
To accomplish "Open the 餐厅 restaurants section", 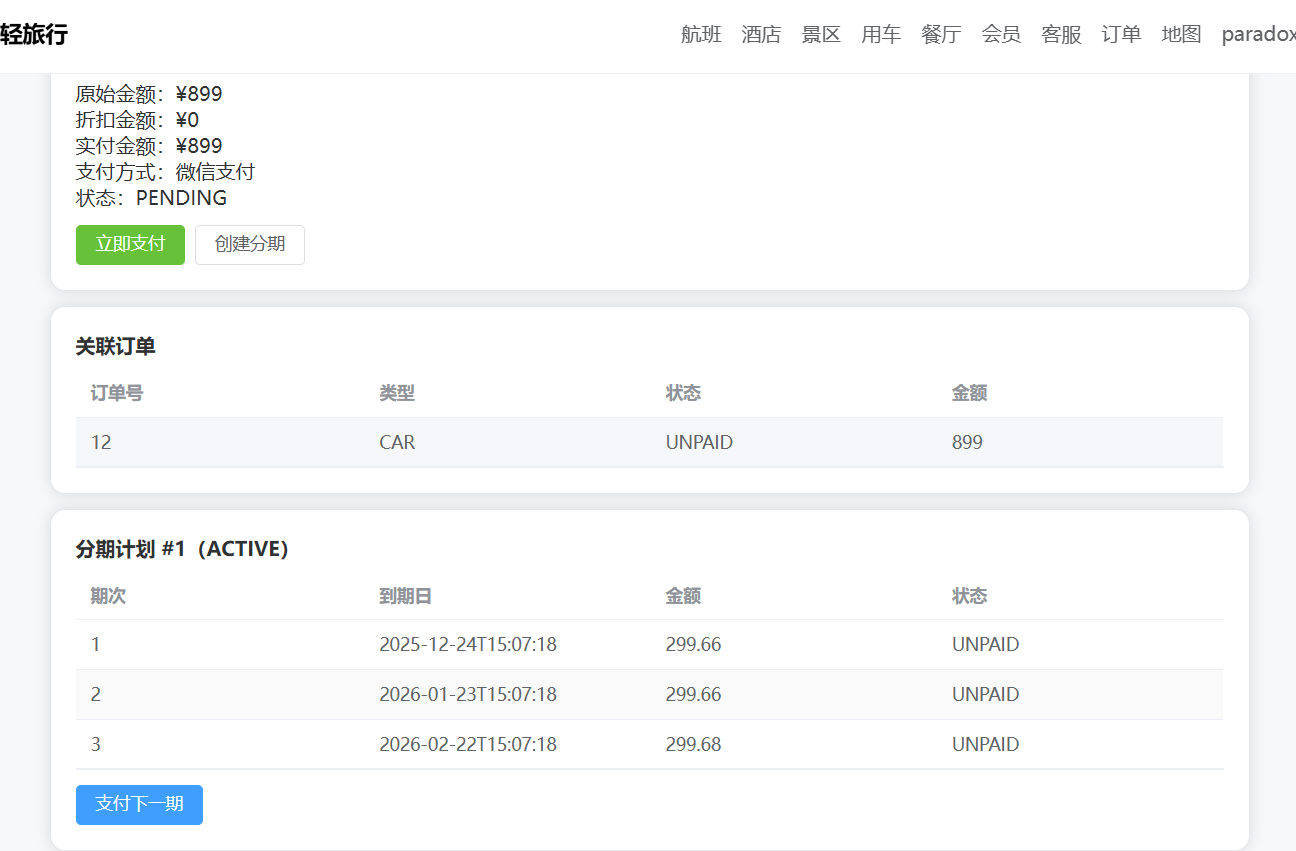I will point(941,35).
